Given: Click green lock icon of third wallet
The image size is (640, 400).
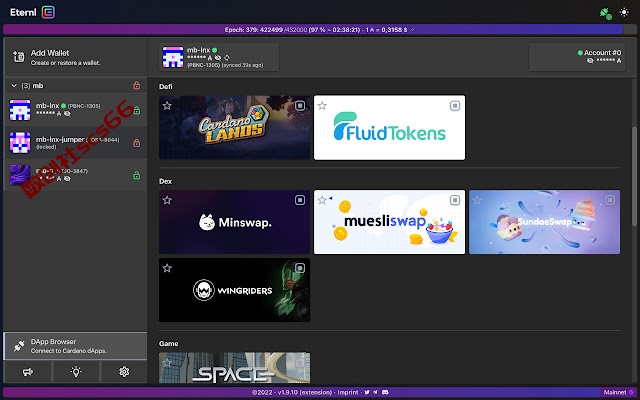Looking at the screenshot, I should coord(137,176).
